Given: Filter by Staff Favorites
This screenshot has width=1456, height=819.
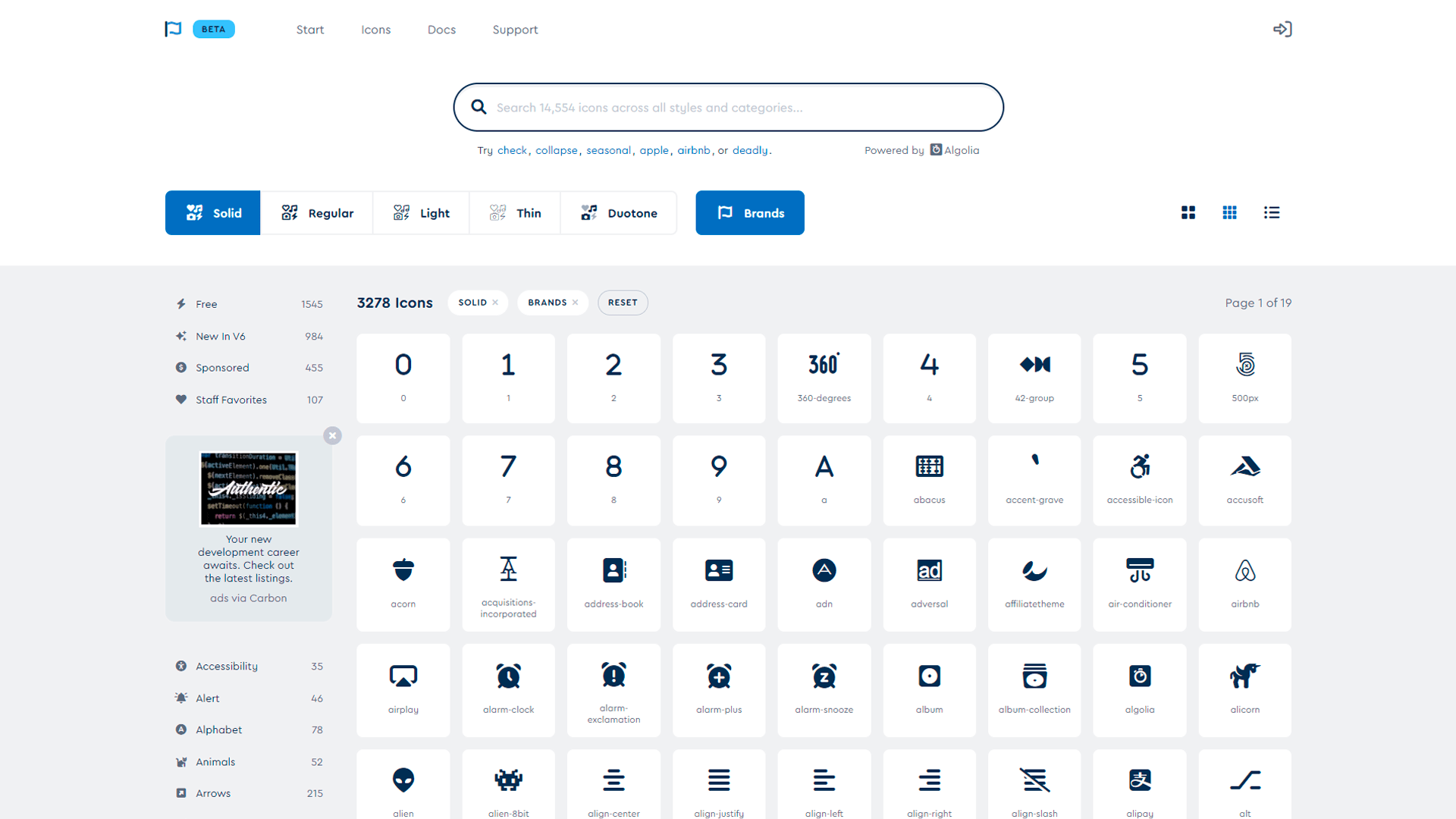Looking at the screenshot, I should pos(249,400).
